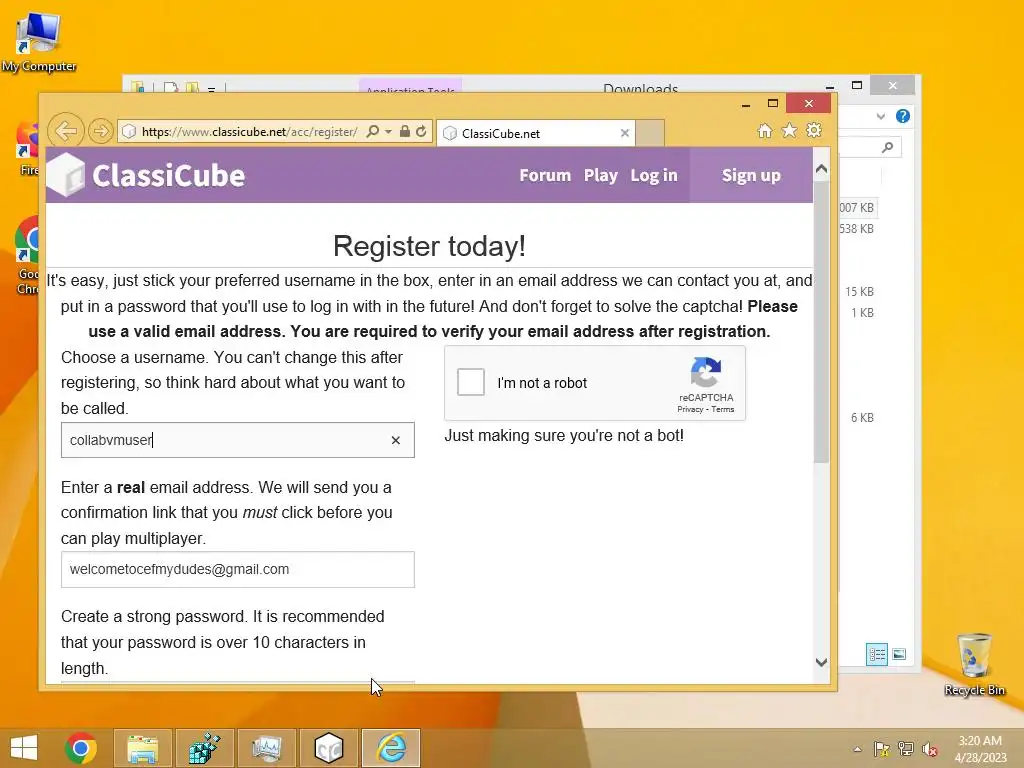Click the scrollbar down arrow on the webpage

click(x=822, y=662)
